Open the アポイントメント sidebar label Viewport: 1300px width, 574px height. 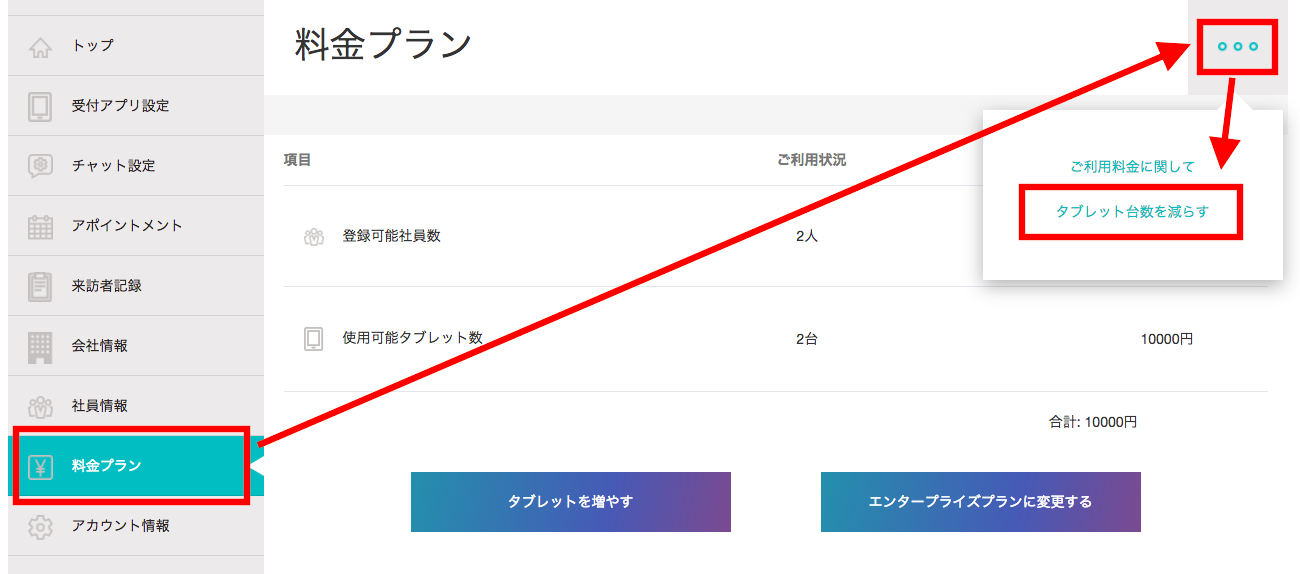coord(127,226)
